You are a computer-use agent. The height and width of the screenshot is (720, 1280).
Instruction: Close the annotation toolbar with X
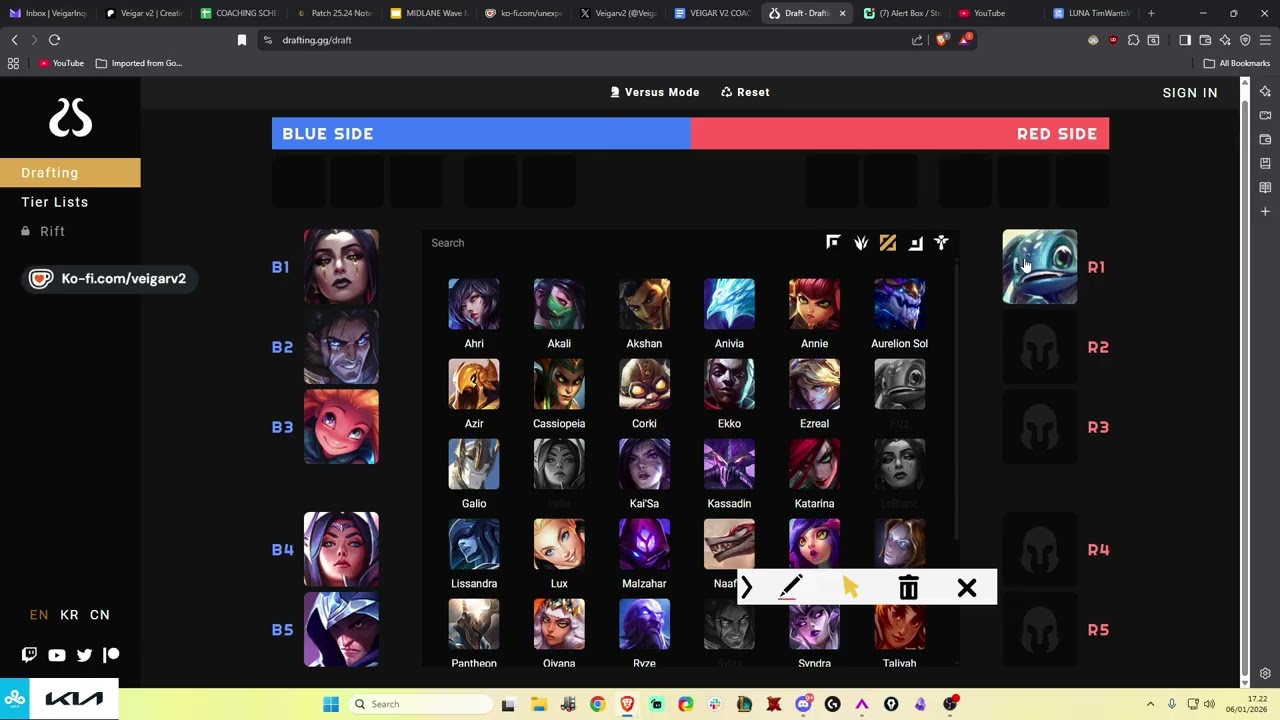[967, 588]
